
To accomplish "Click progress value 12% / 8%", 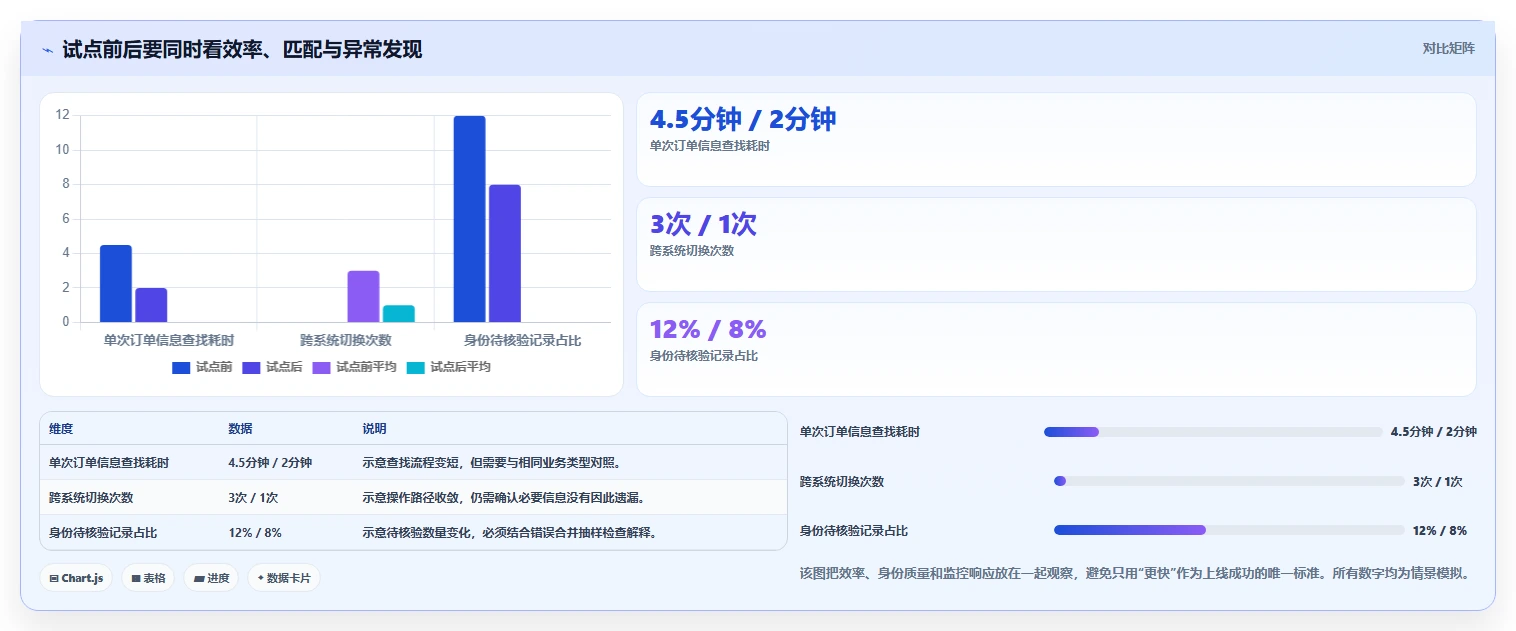I will click(x=1440, y=530).
